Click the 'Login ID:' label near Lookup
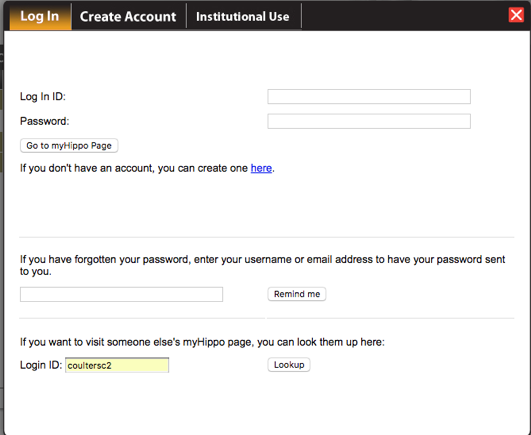 click(x=41, y=365)
